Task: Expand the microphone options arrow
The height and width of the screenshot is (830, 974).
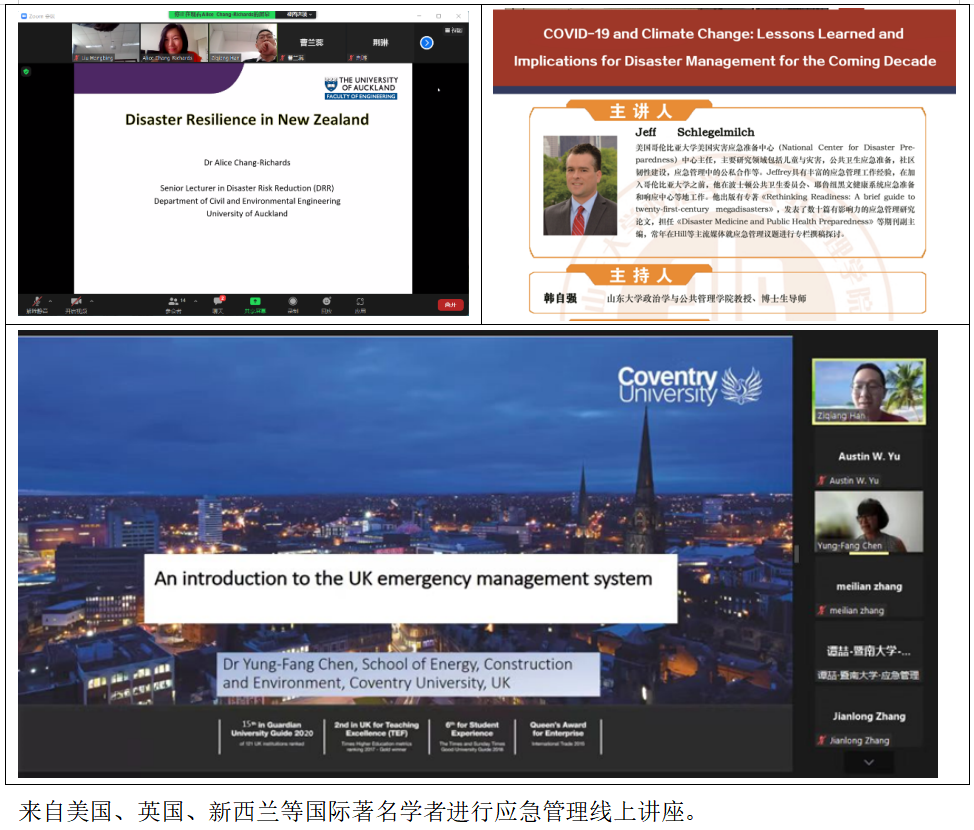Action: click(50, 301)
